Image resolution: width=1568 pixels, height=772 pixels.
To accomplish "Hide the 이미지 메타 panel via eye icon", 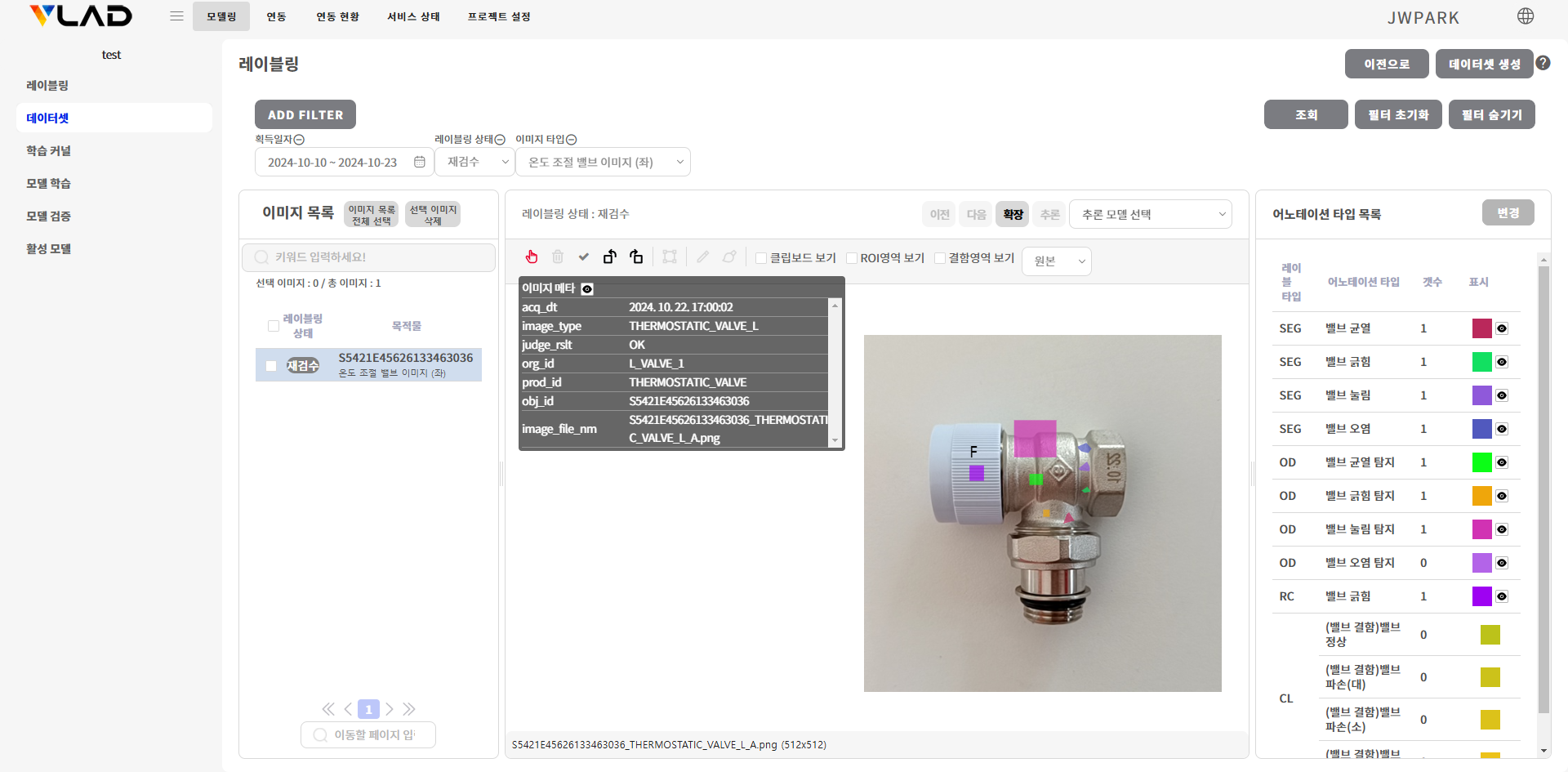I will point(587,288).
